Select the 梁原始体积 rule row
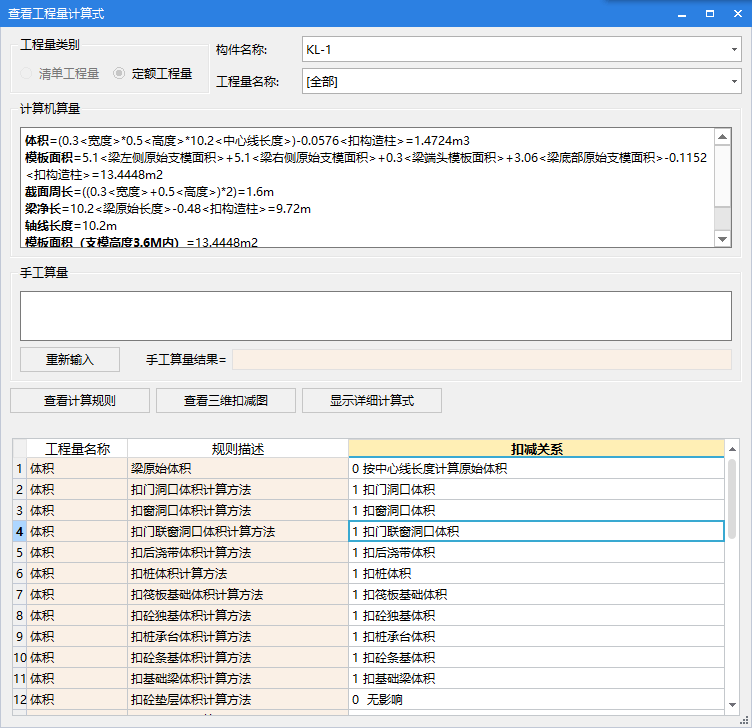Viewport: 752px width, 728px height. click(x=237, y=468)
